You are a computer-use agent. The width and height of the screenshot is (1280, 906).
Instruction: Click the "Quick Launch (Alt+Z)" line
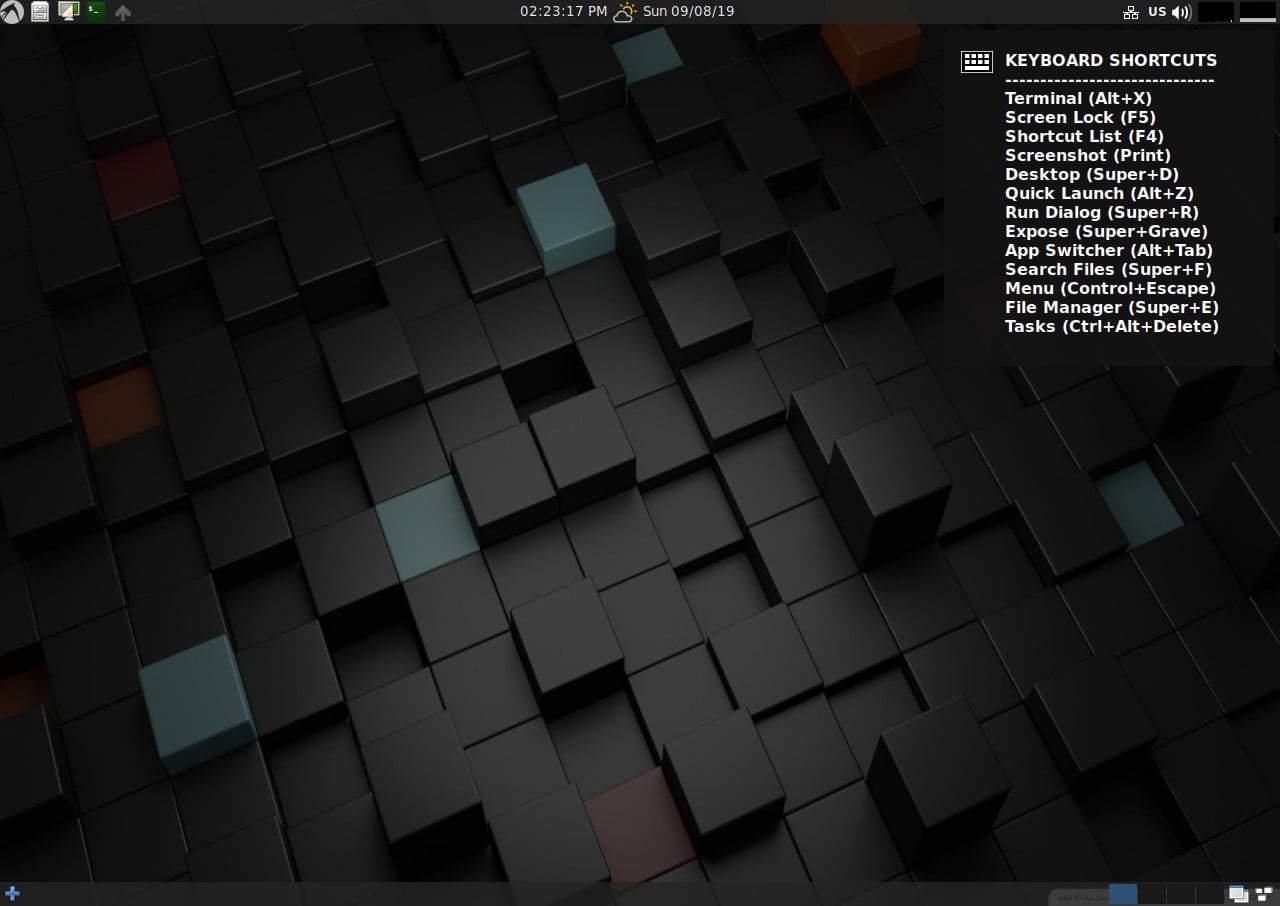pyautogui.click(x=1099, y=193)
